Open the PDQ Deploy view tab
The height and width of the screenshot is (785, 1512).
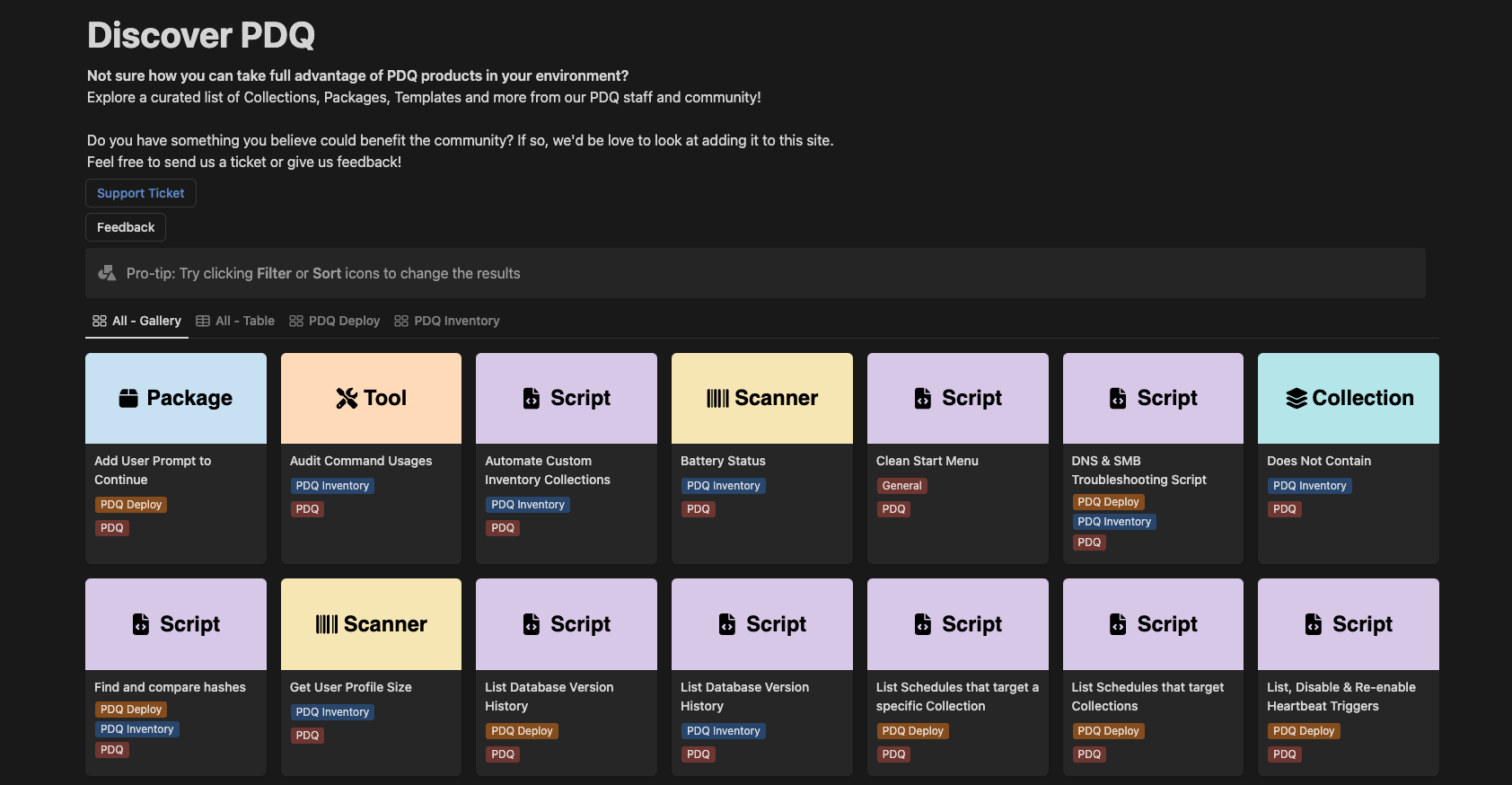tap(335, 321)
